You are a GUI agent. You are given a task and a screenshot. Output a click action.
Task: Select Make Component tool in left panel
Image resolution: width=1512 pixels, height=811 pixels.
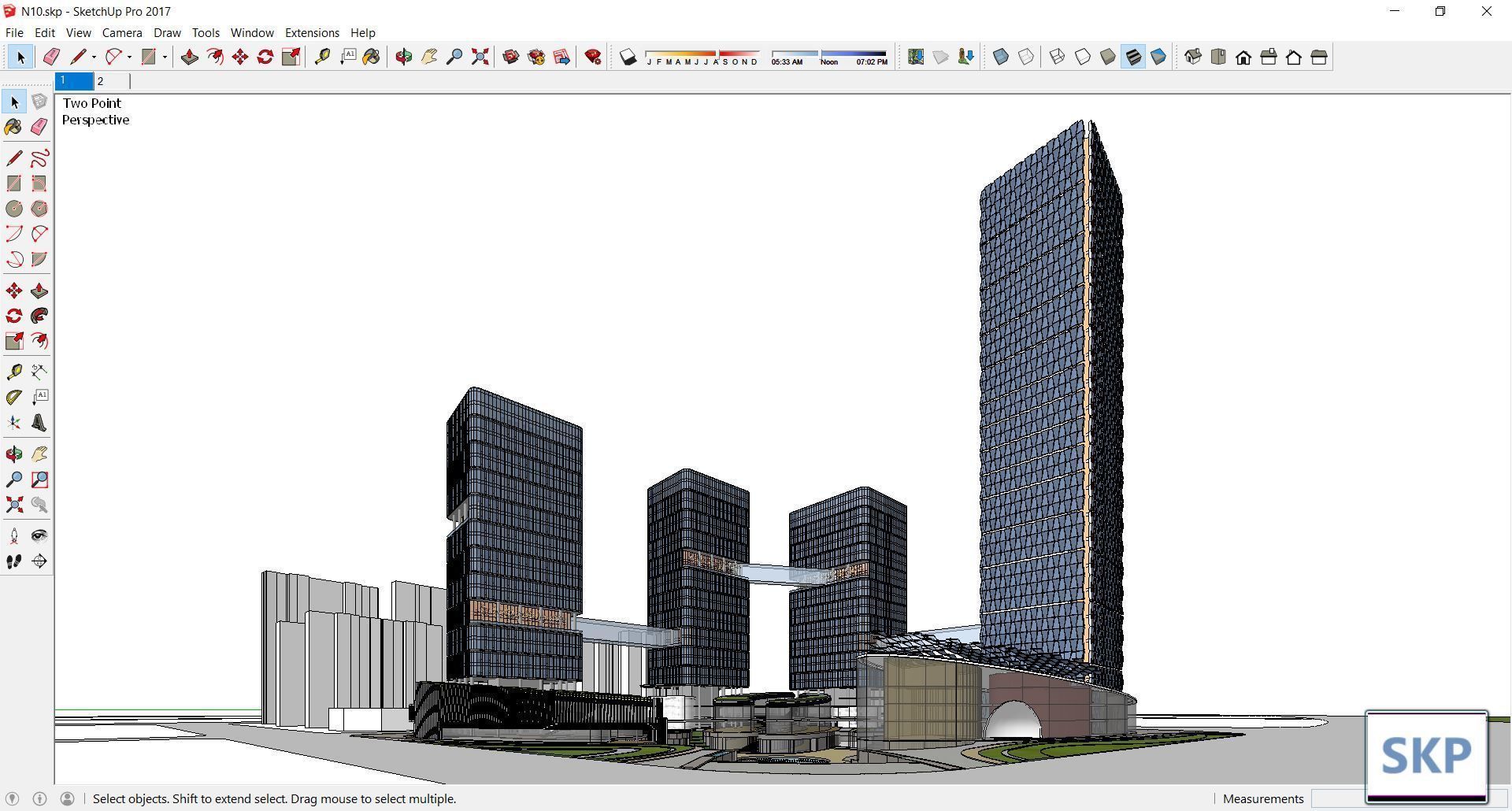[x=39, y=102]
